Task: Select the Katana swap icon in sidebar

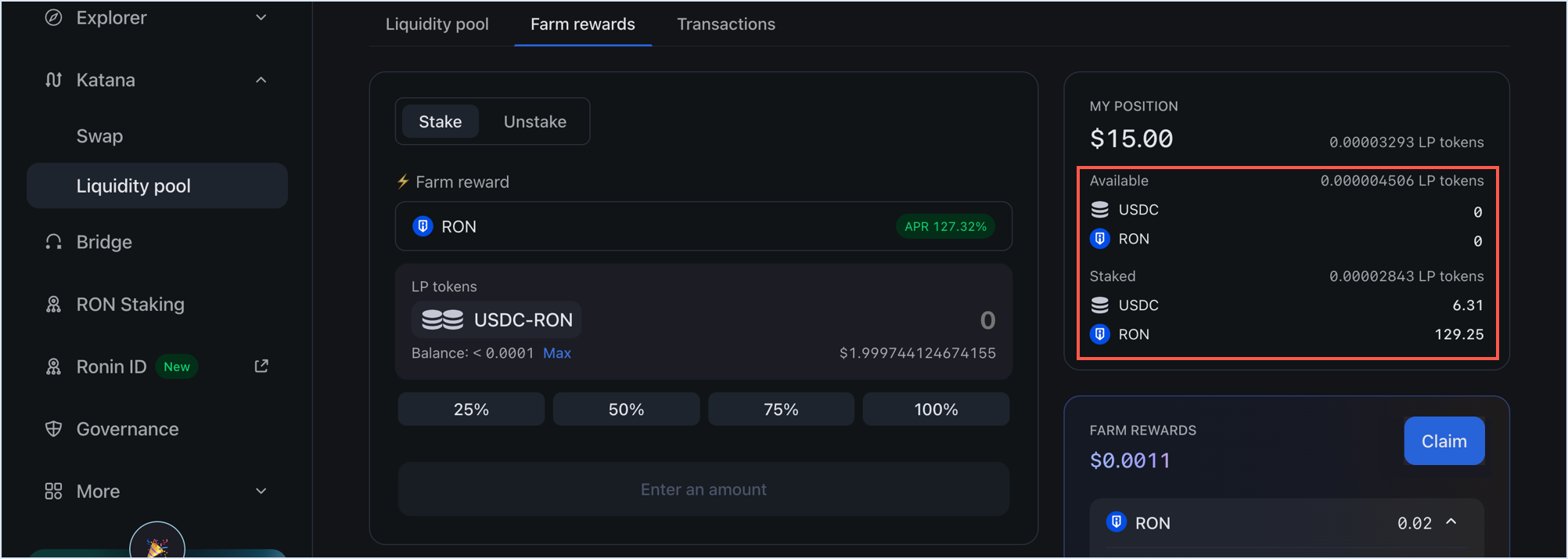Action: (x=52, y=79)
